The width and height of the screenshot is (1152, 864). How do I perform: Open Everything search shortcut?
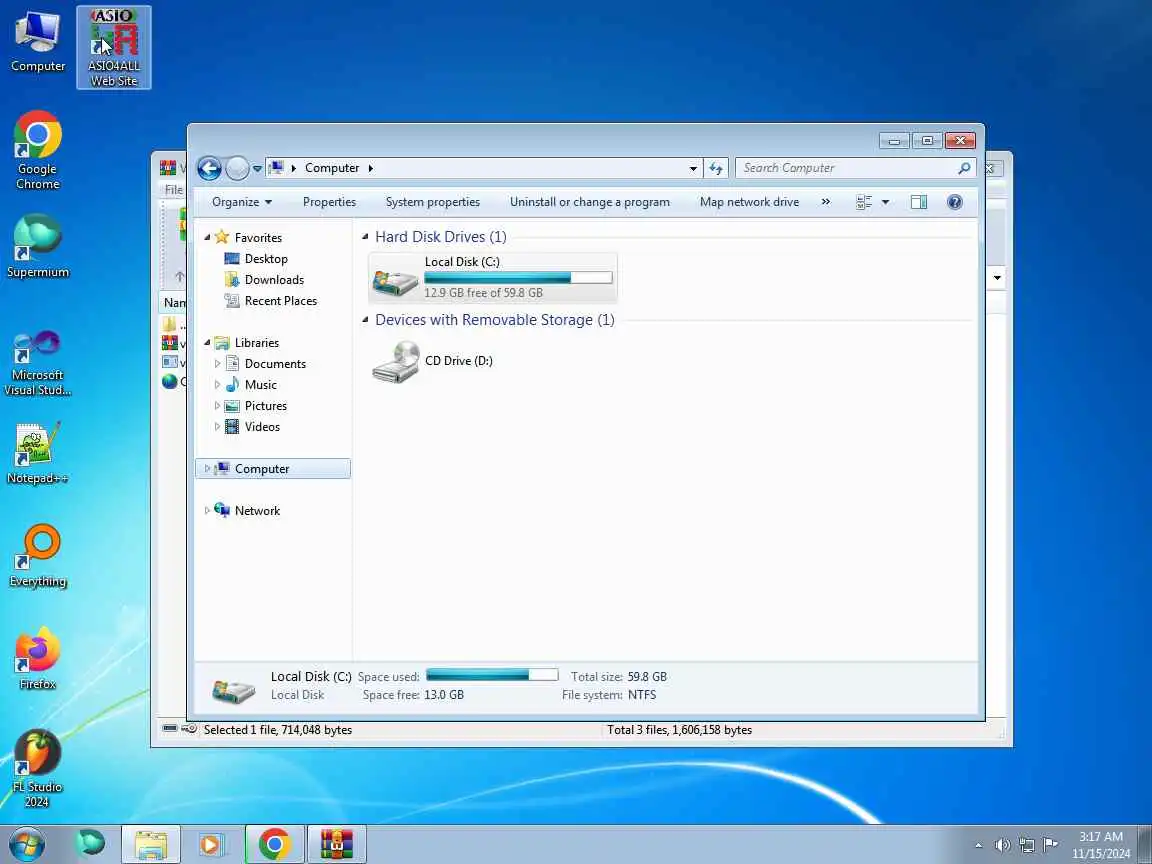point(37,556)
